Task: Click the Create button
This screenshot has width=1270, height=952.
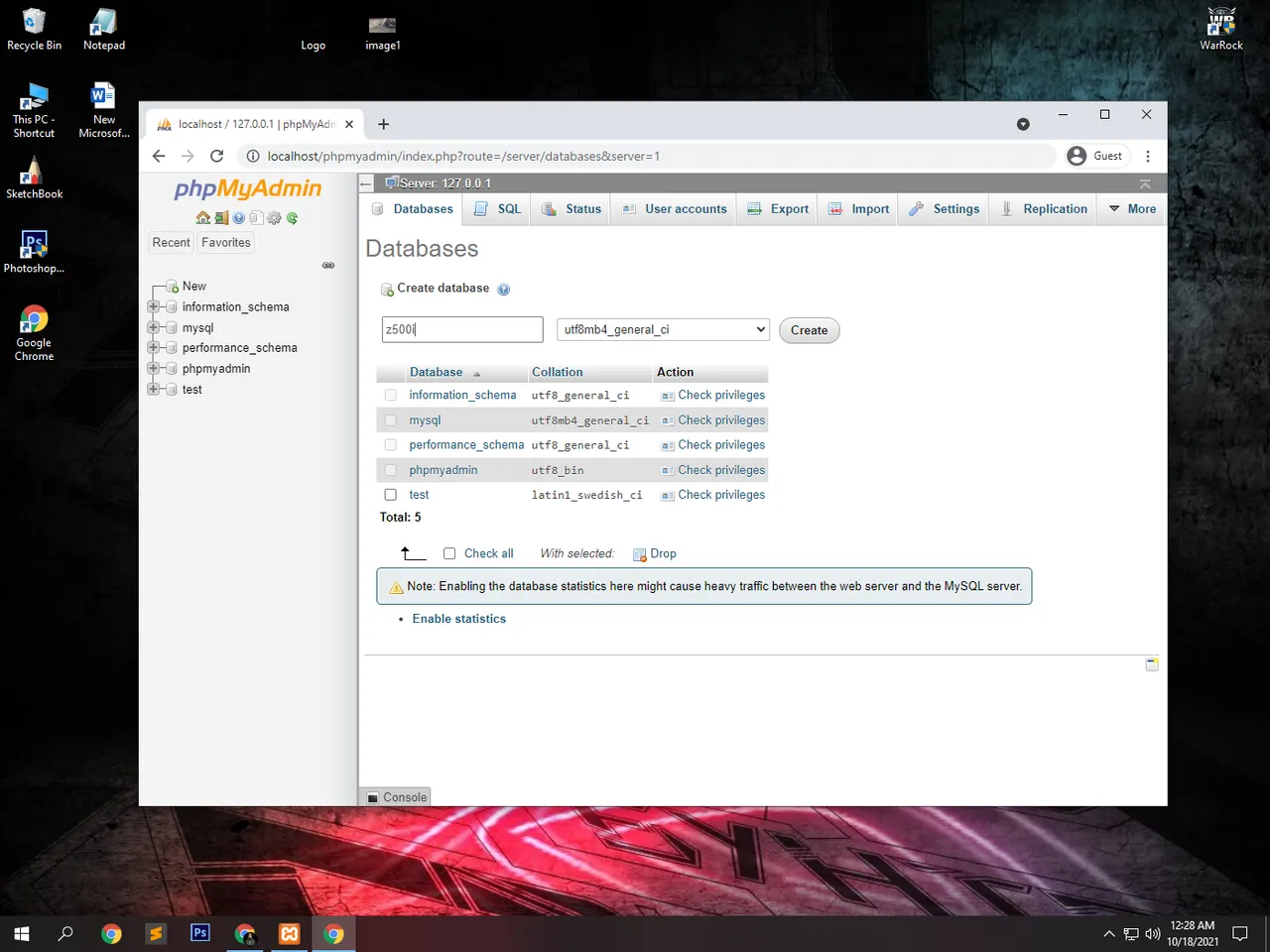Action: 810,330
